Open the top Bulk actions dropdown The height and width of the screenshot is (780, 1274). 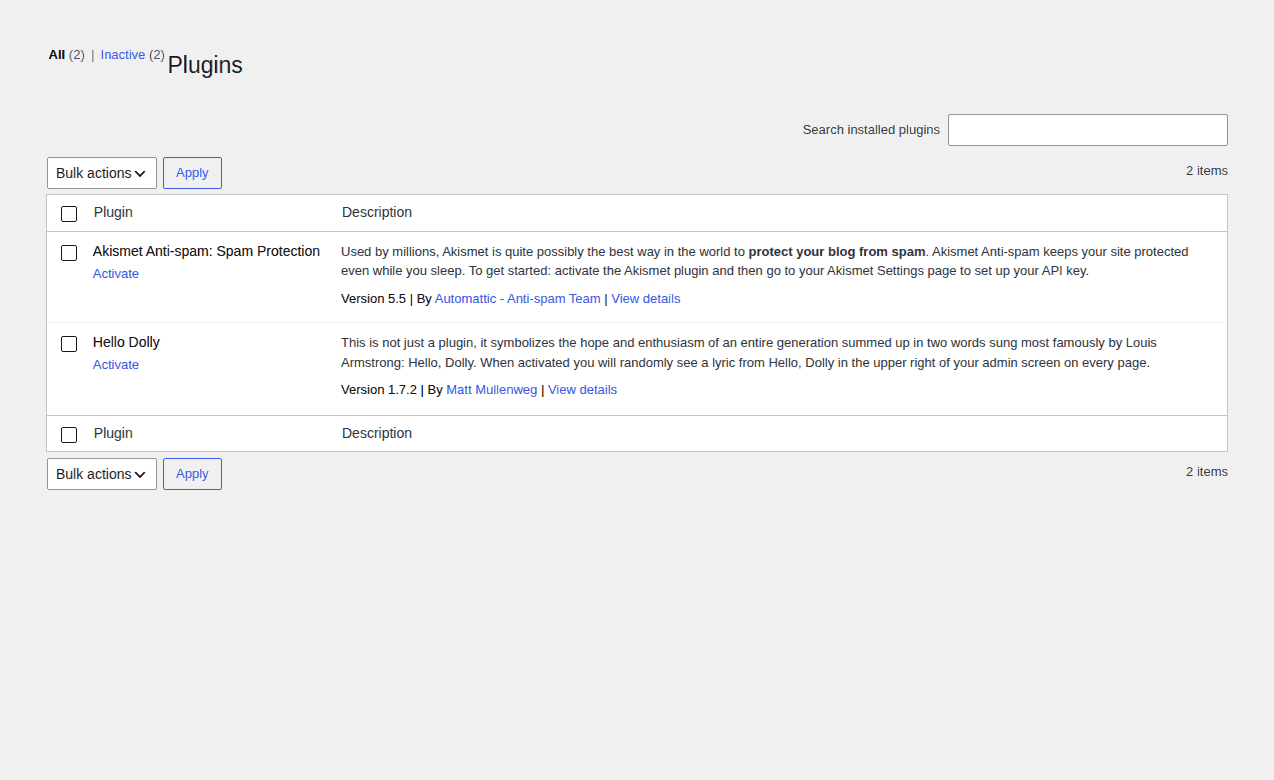point(102,173)
